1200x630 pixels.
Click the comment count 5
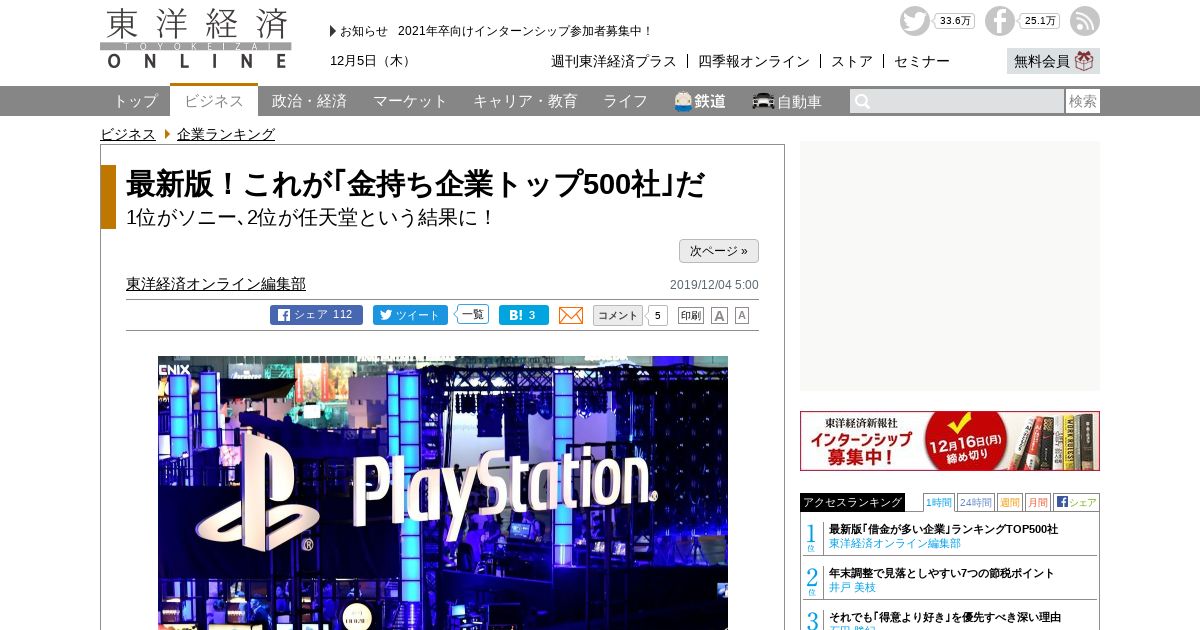pyautogui.click(x=657, y=315)
